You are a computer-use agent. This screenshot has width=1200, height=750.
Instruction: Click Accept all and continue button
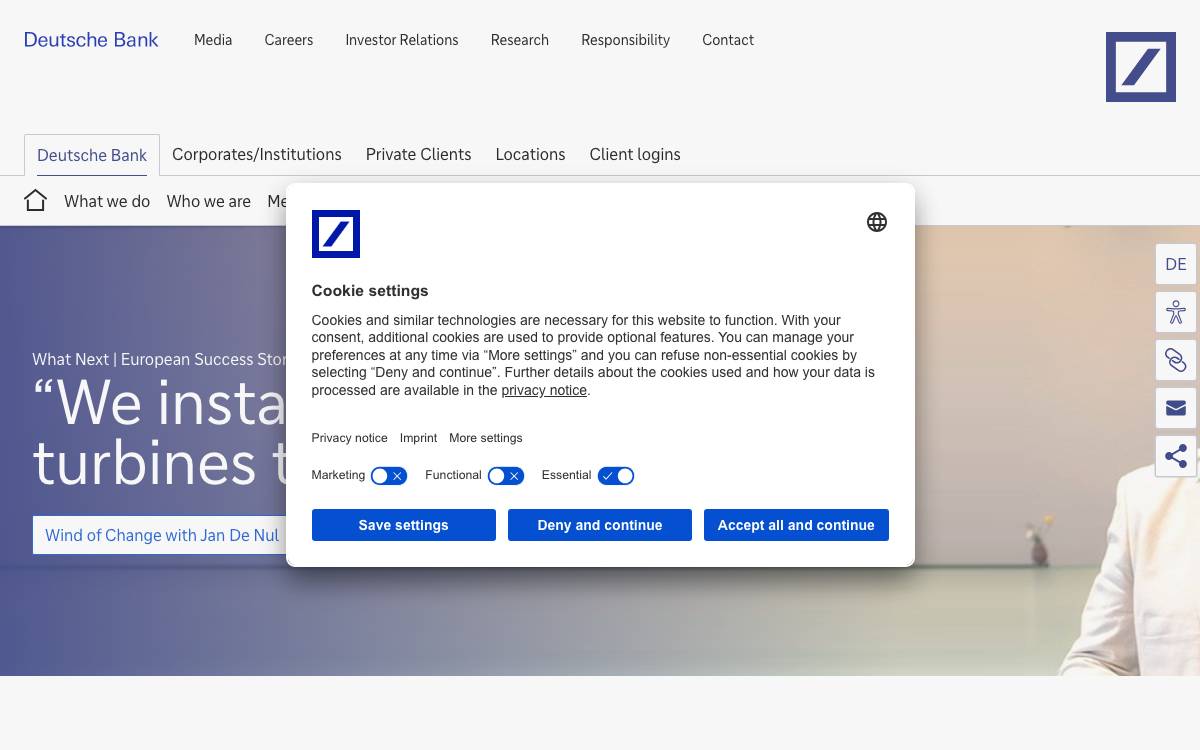point(796,525)
